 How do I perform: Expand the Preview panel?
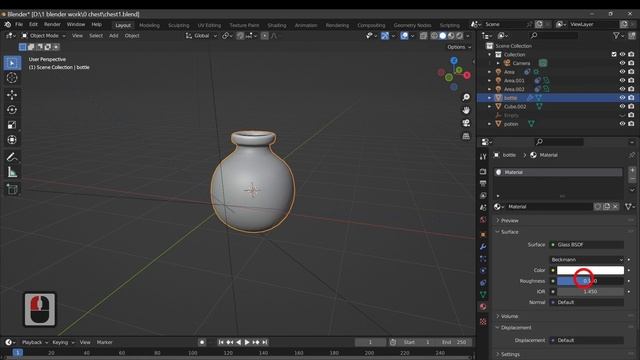click(509, 220)
